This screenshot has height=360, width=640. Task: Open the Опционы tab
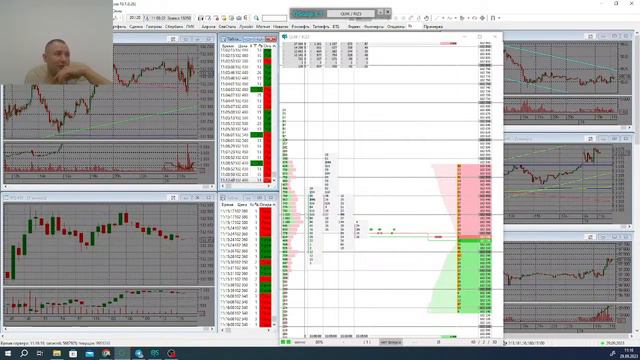pyautogui.click(x=396, y=27)
